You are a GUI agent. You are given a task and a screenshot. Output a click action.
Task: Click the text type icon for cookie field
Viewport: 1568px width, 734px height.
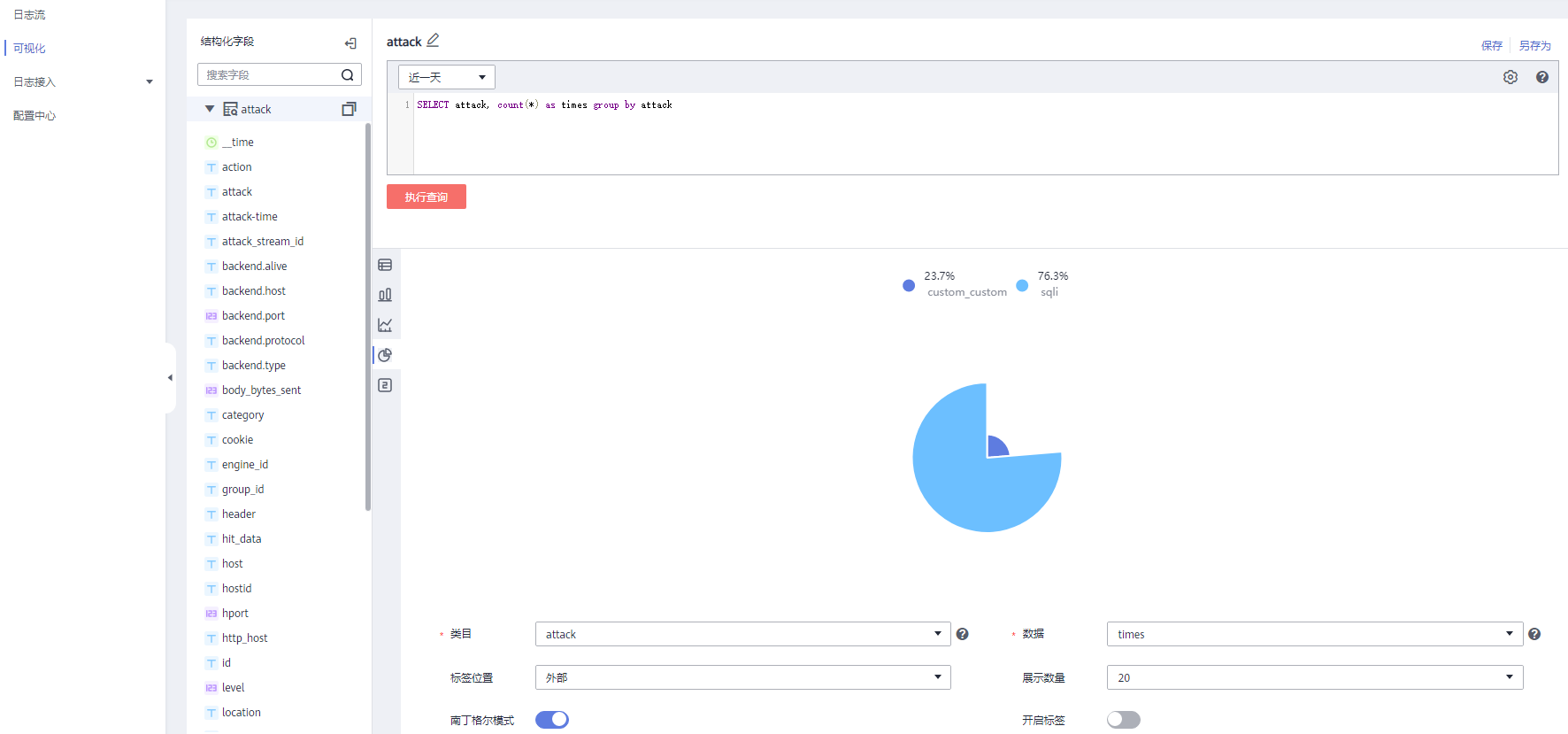(211, 440)
